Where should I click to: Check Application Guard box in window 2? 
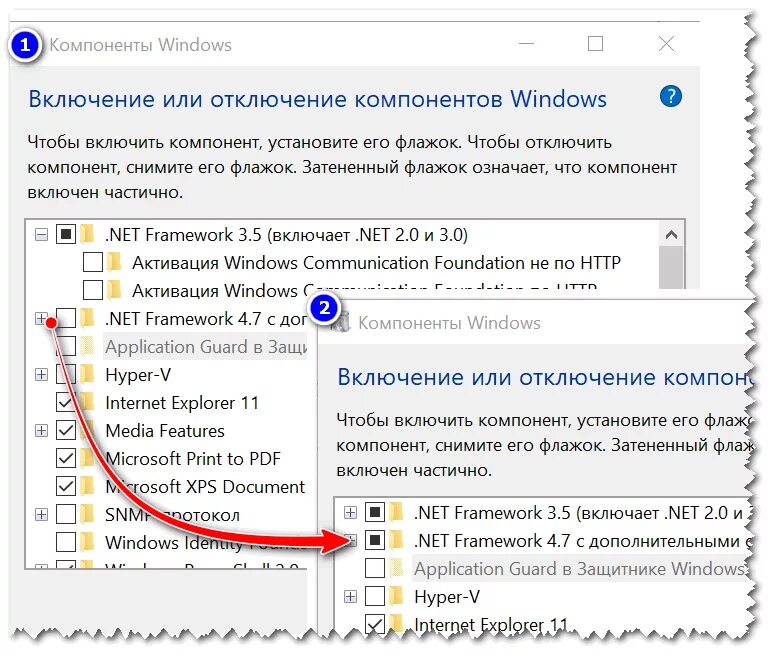tap(375, 568)
